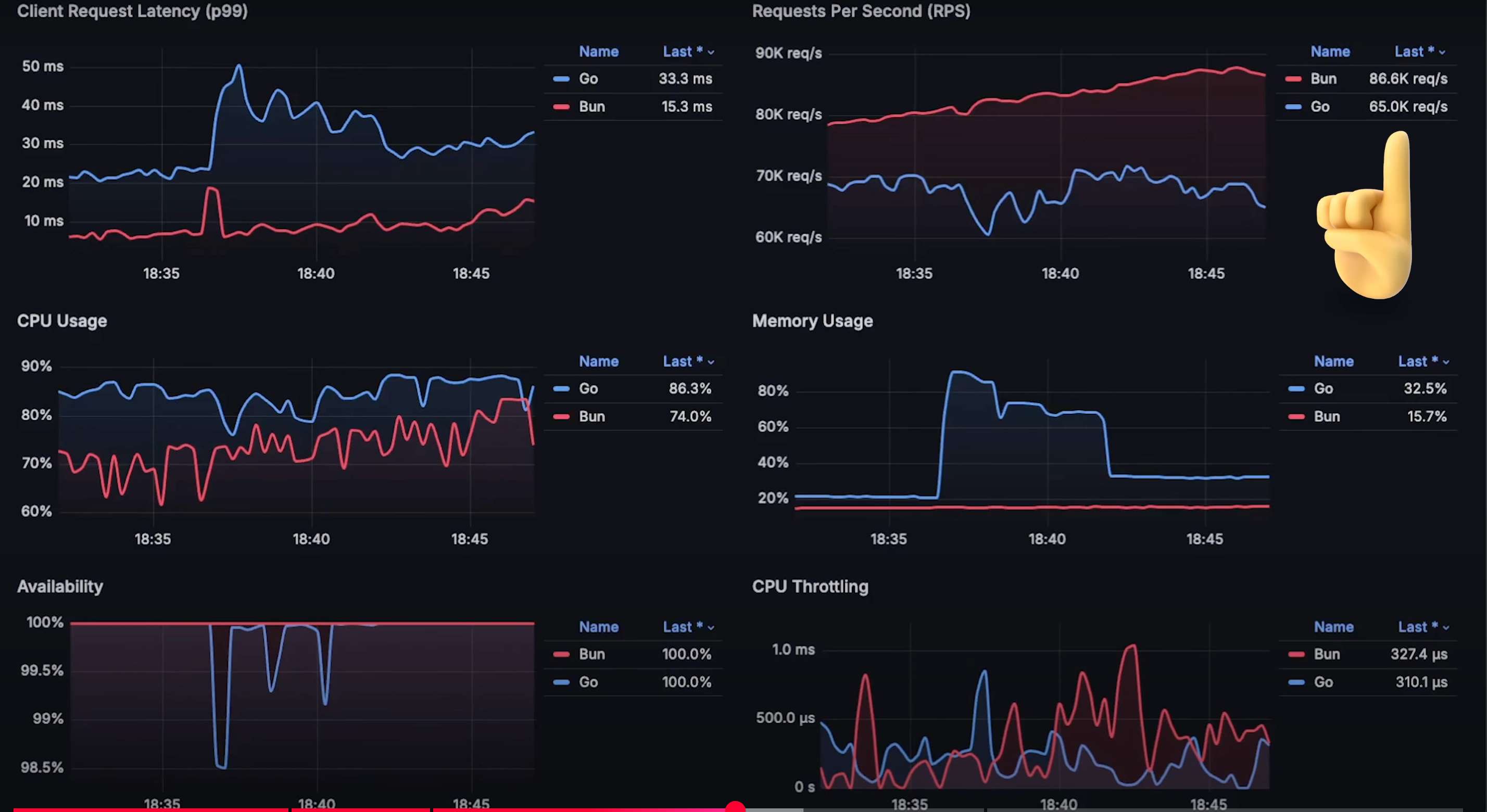The height and width of the screenshot is (812, 1487).
Task: Open Client Request Latency panel title menu
Action: tap(132, 11)
